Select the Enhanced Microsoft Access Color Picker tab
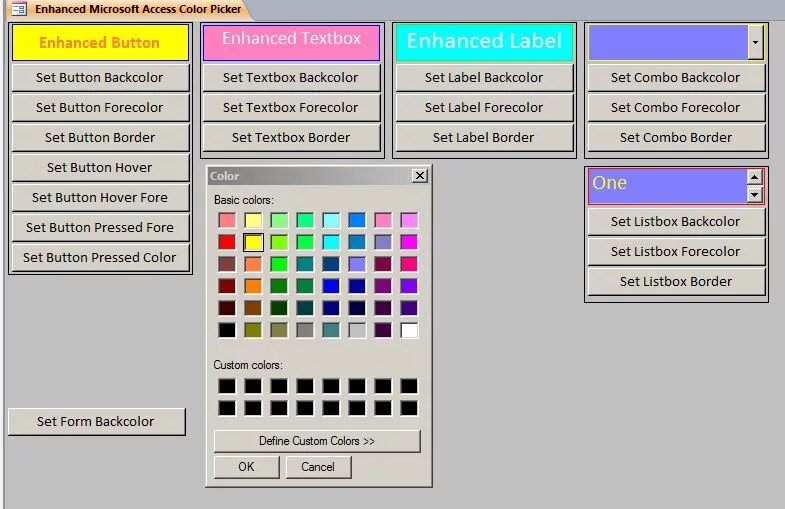This screenshot has width=785, height=509. [129, 9]
